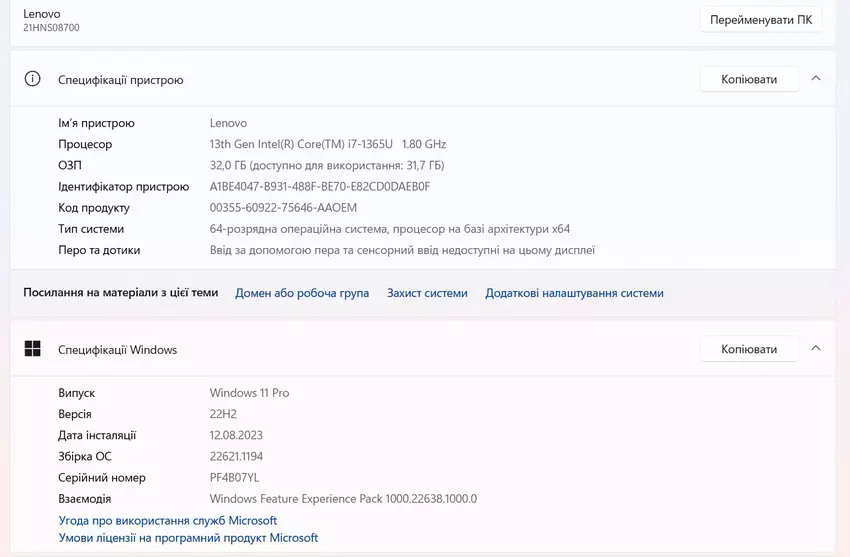Open the Захист системи link
This screenshot has height=557, width=850.
click(x=427, y=293)
